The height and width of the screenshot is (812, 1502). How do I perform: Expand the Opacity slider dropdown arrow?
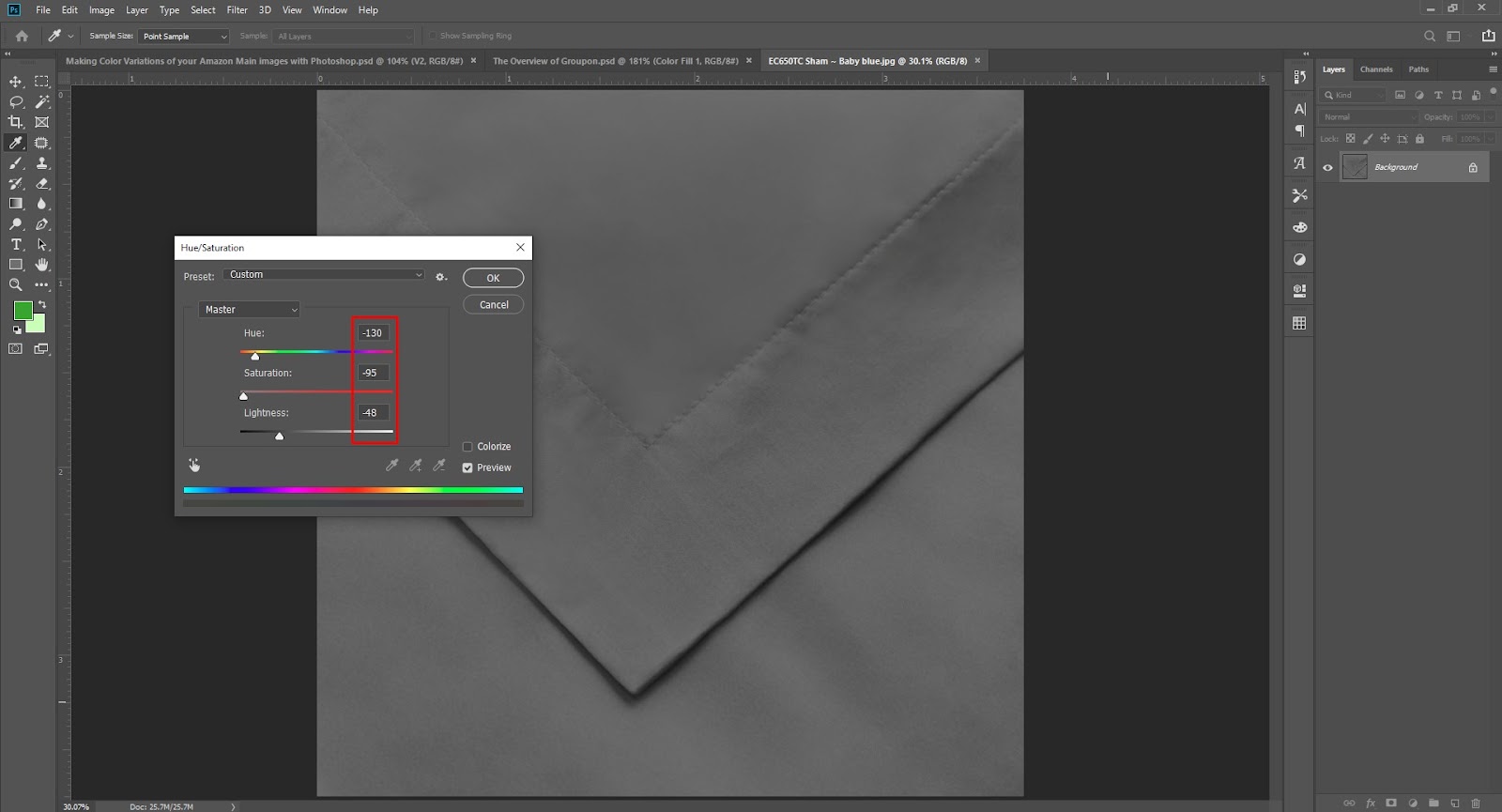point(1490,117)
